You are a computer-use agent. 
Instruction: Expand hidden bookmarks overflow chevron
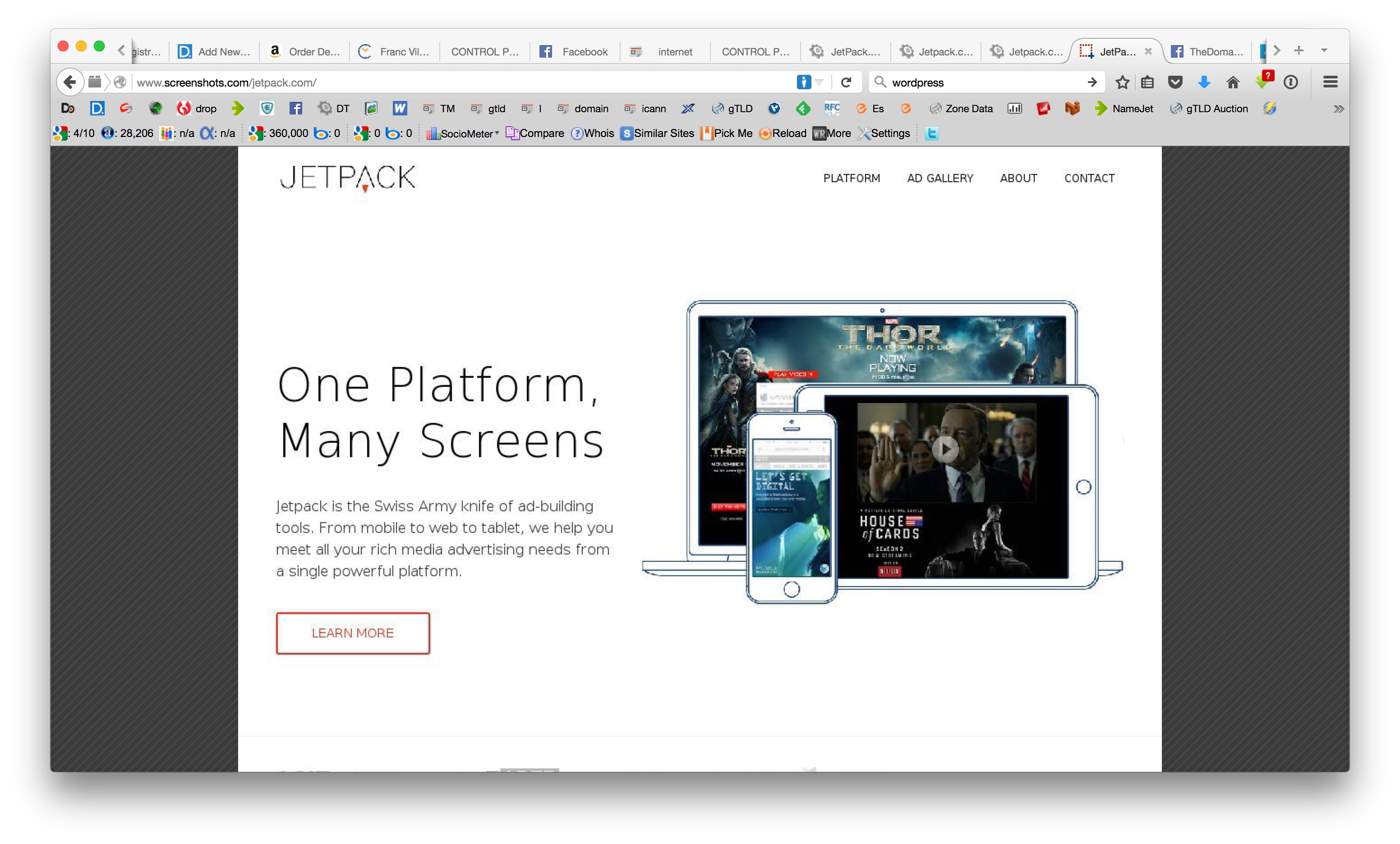click(1338, 109)
